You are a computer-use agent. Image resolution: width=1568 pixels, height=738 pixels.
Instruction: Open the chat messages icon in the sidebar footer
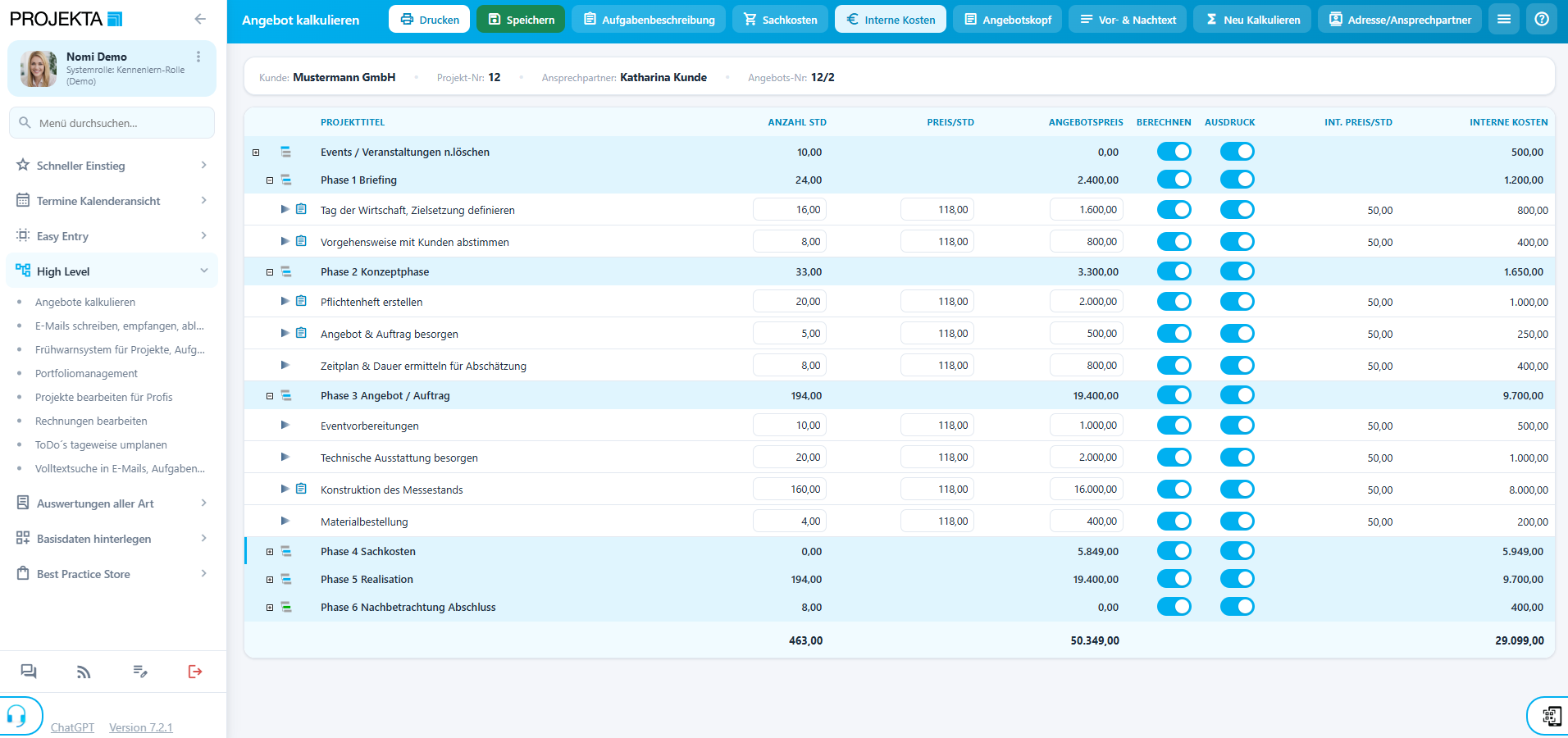pos(29,672)
